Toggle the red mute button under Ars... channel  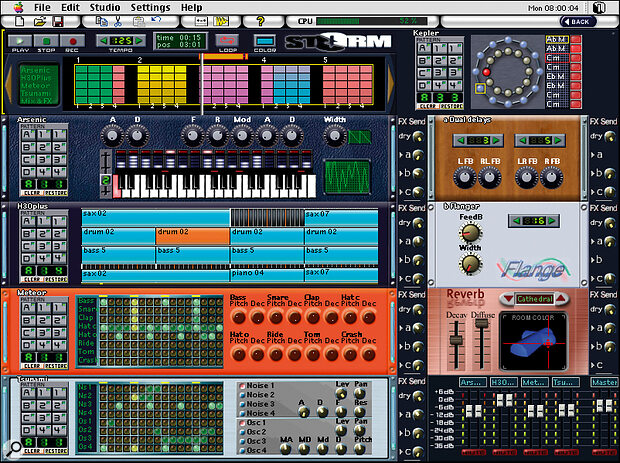pos(473,452)
